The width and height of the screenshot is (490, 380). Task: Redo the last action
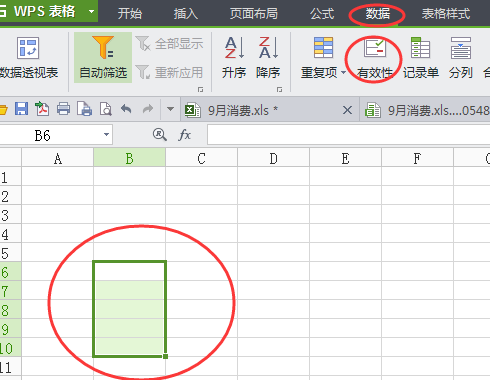click(148, 109)
